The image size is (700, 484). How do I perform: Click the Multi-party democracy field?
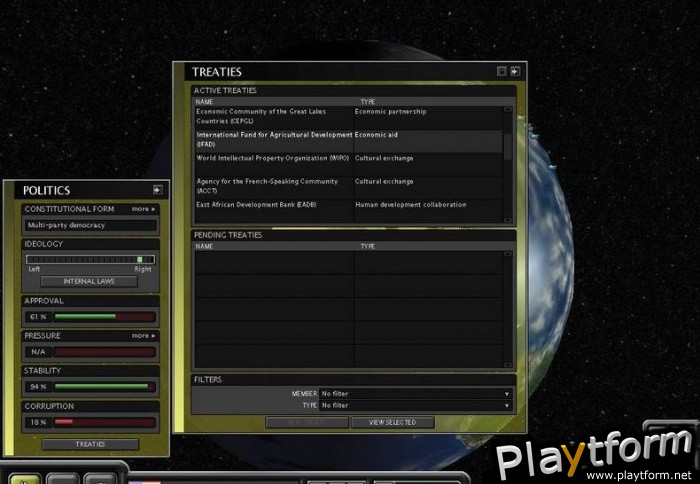(91, 225)
